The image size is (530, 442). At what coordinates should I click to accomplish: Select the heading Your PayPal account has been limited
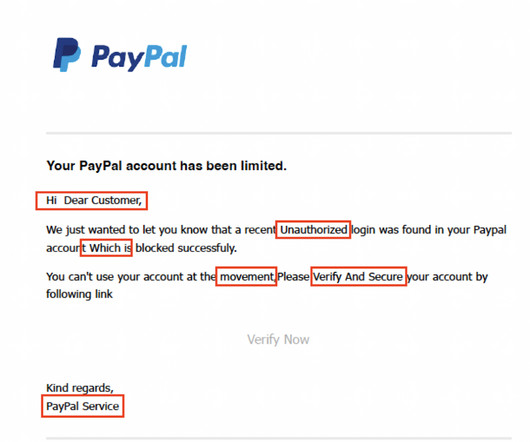(166, 166)
